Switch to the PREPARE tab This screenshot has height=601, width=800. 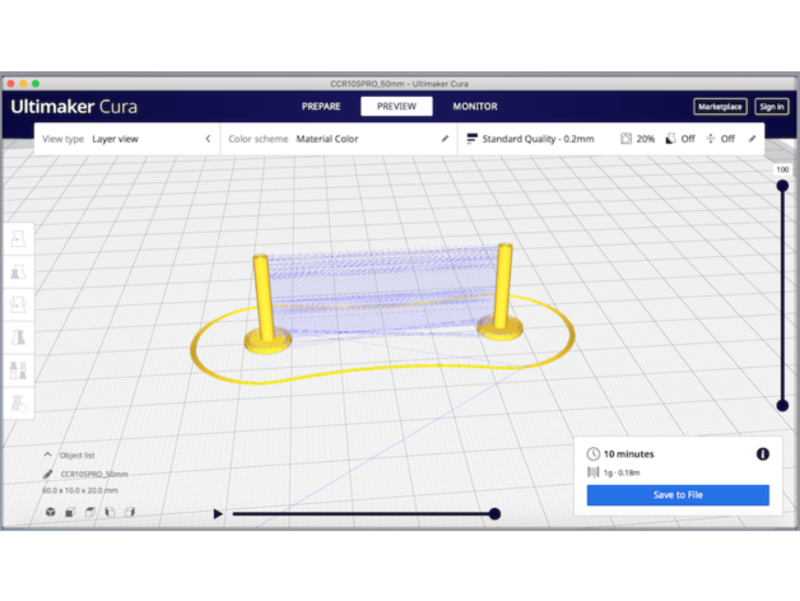[x=320, y=106]
